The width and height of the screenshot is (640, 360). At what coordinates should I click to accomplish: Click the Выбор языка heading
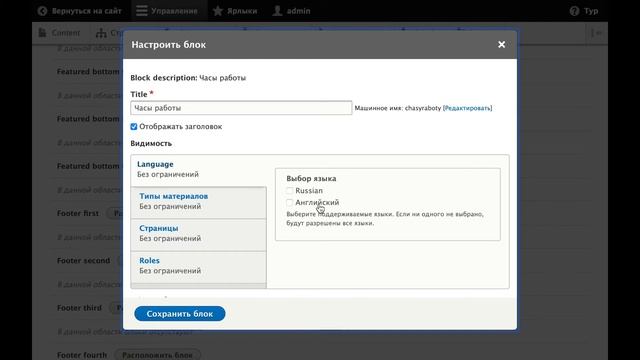pos(311,178)
